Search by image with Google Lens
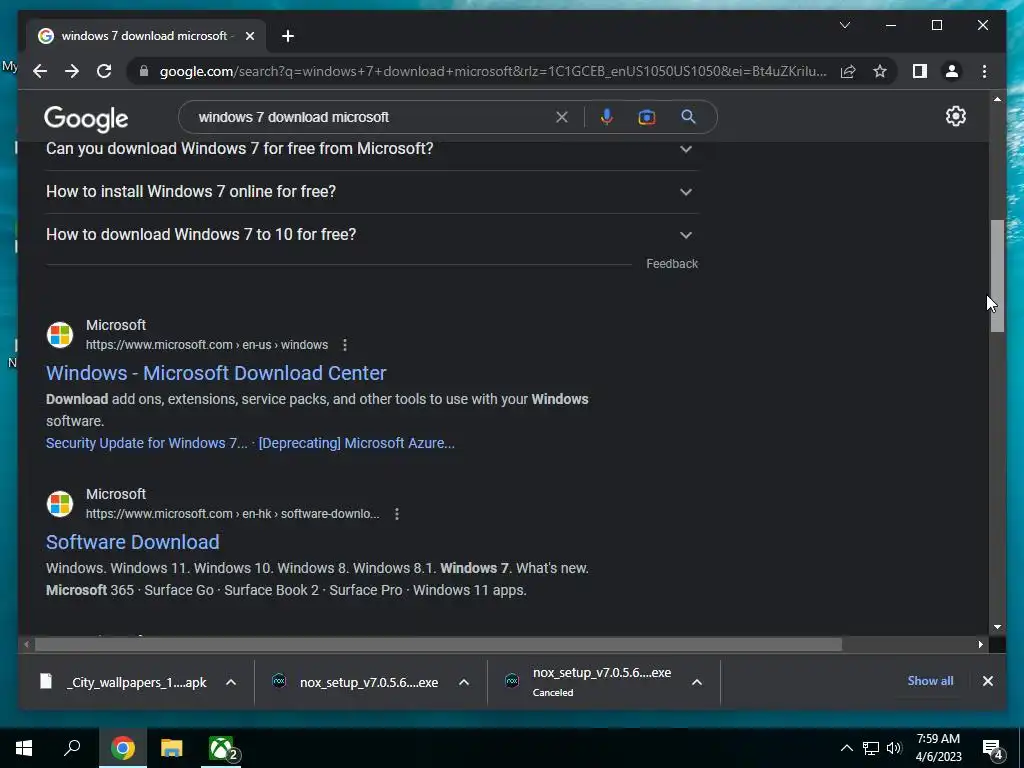 (647, 117)
